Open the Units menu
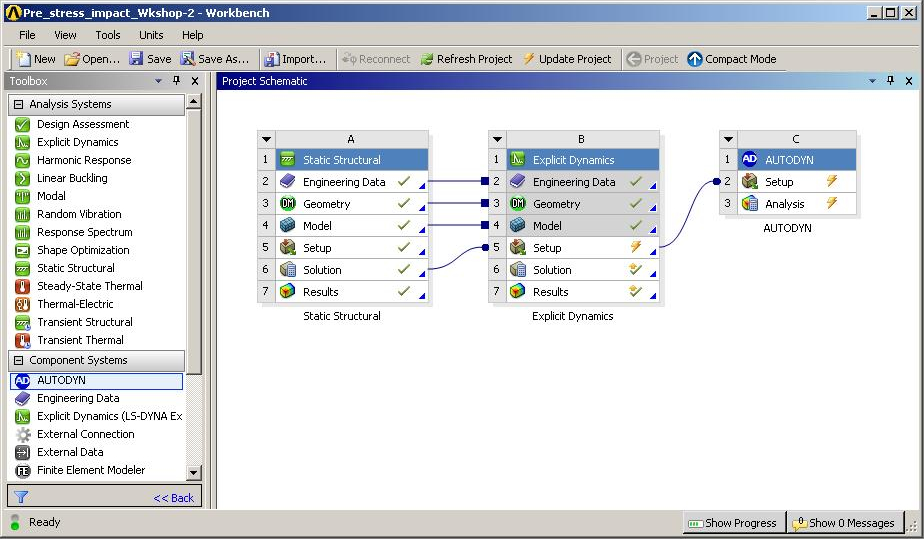The height and width of the screenshot is (539, 924). click(x=151, y=35)
